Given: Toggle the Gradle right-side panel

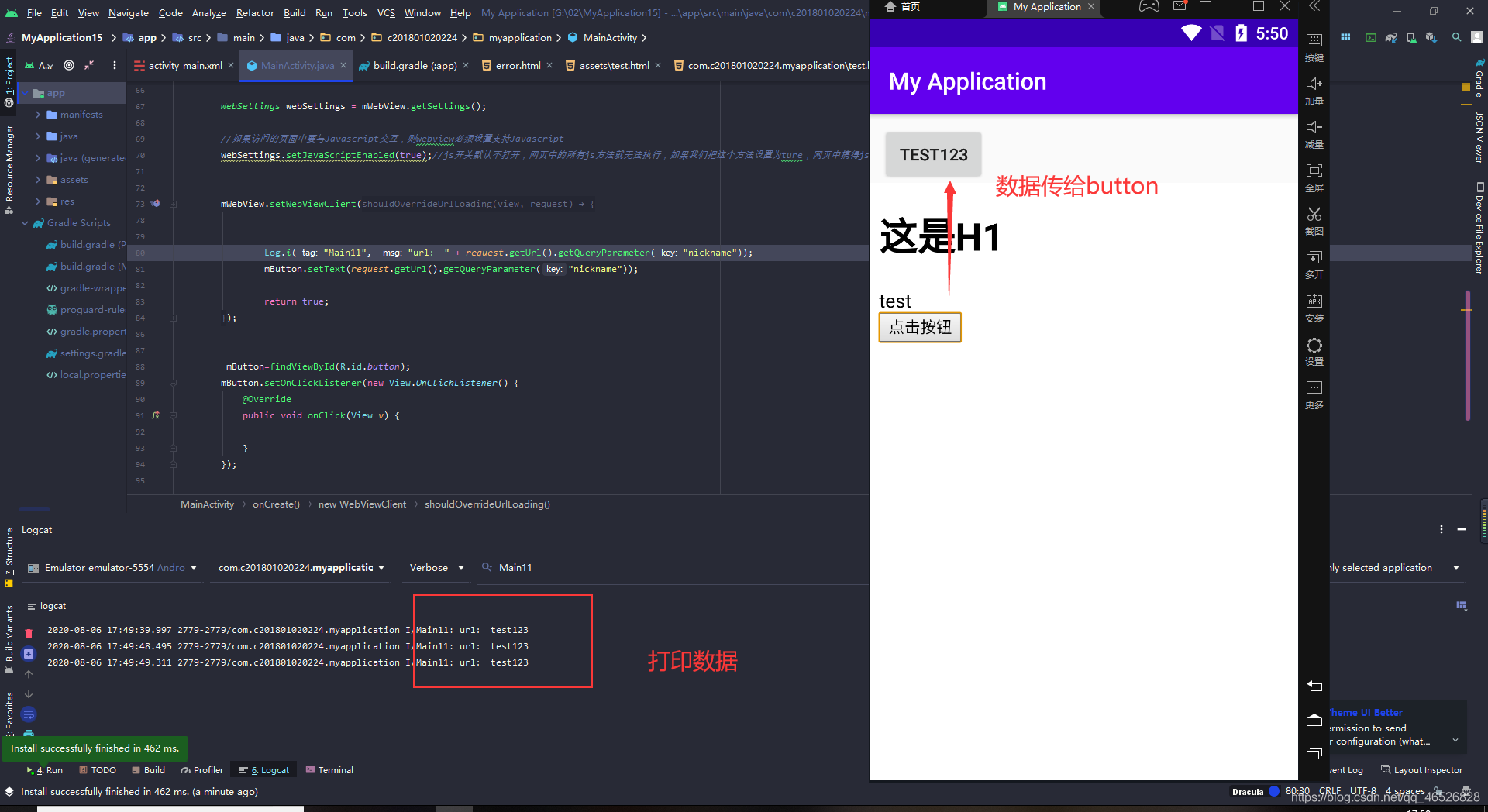Looking at the screenshot, I should tap(1479, 79).
